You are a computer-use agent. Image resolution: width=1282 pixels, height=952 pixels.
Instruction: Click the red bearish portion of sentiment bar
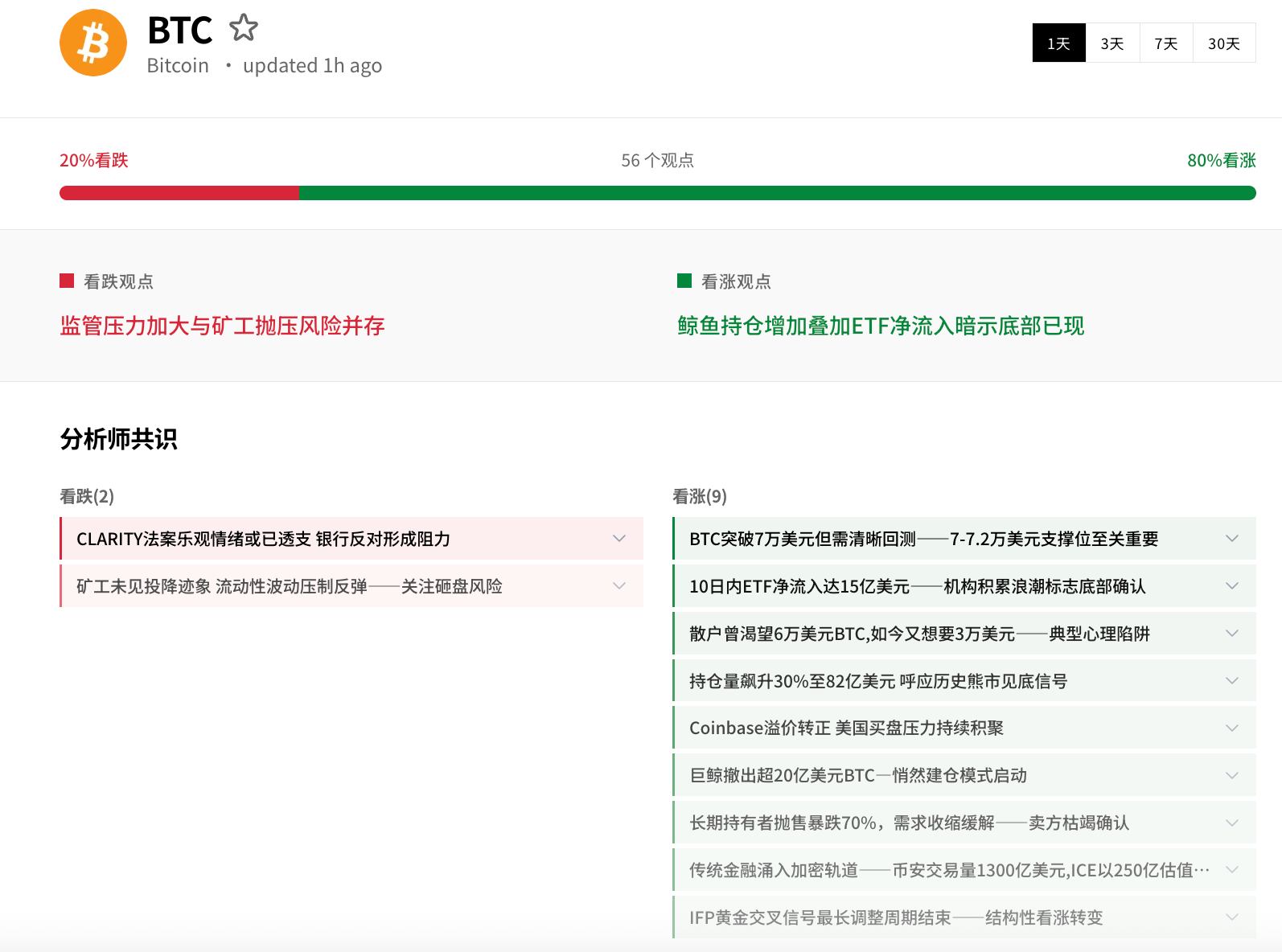[179, 193]
